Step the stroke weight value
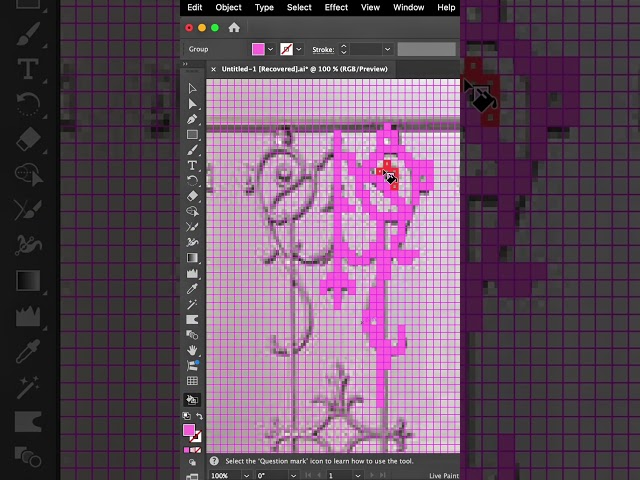 coord(344,49)
